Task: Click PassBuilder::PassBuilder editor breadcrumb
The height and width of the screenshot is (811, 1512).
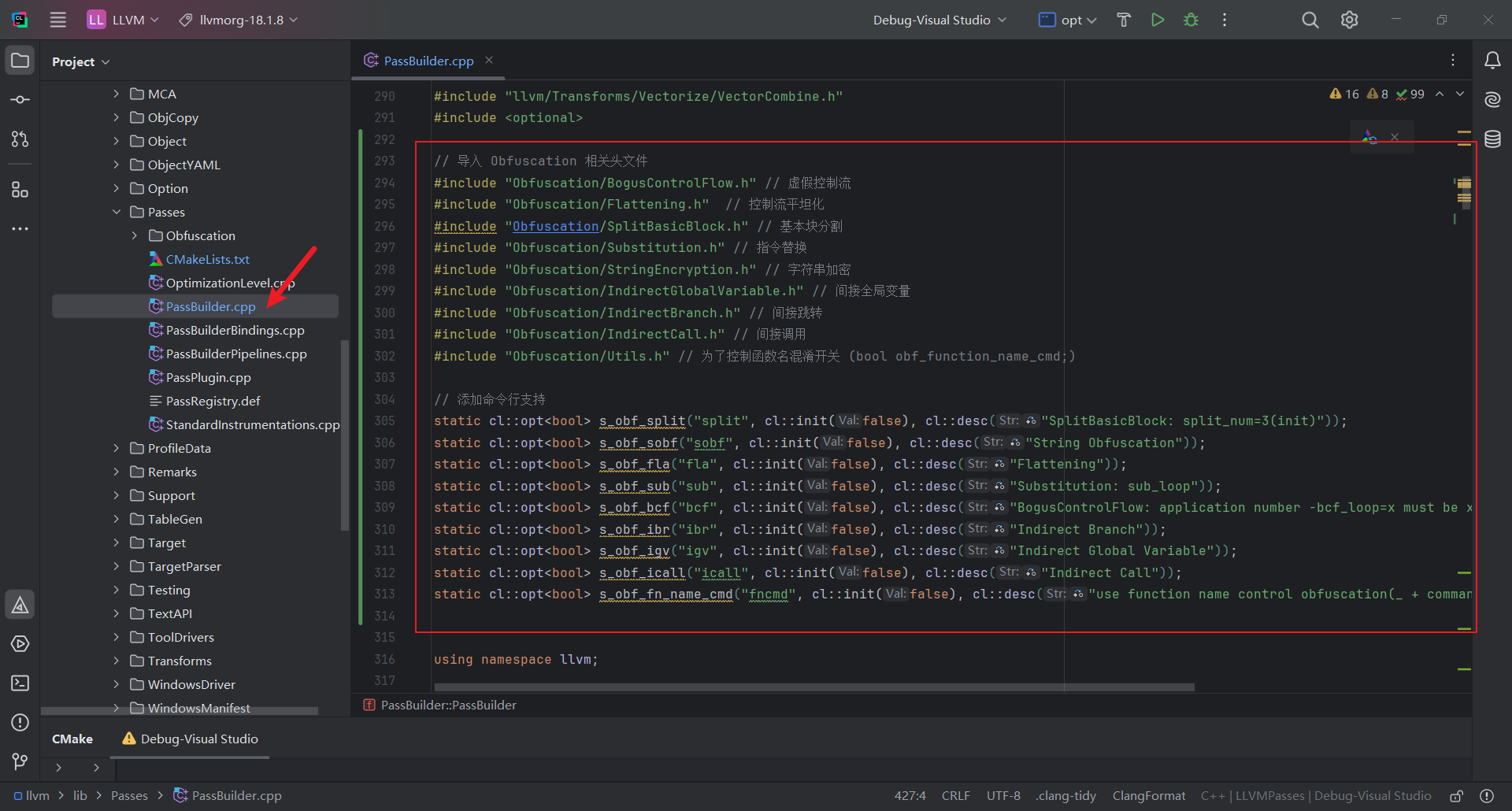Action: click(x=440, y=705)
